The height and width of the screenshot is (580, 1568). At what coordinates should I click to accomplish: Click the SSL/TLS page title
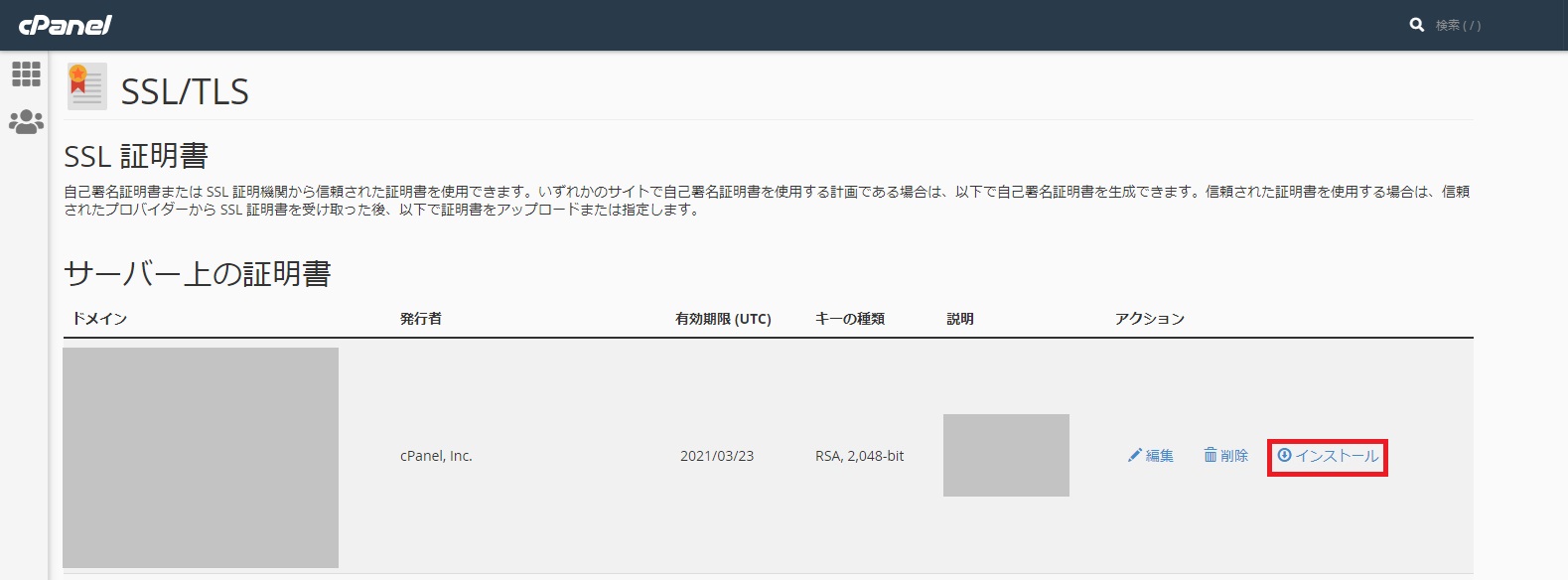(185, 91)
